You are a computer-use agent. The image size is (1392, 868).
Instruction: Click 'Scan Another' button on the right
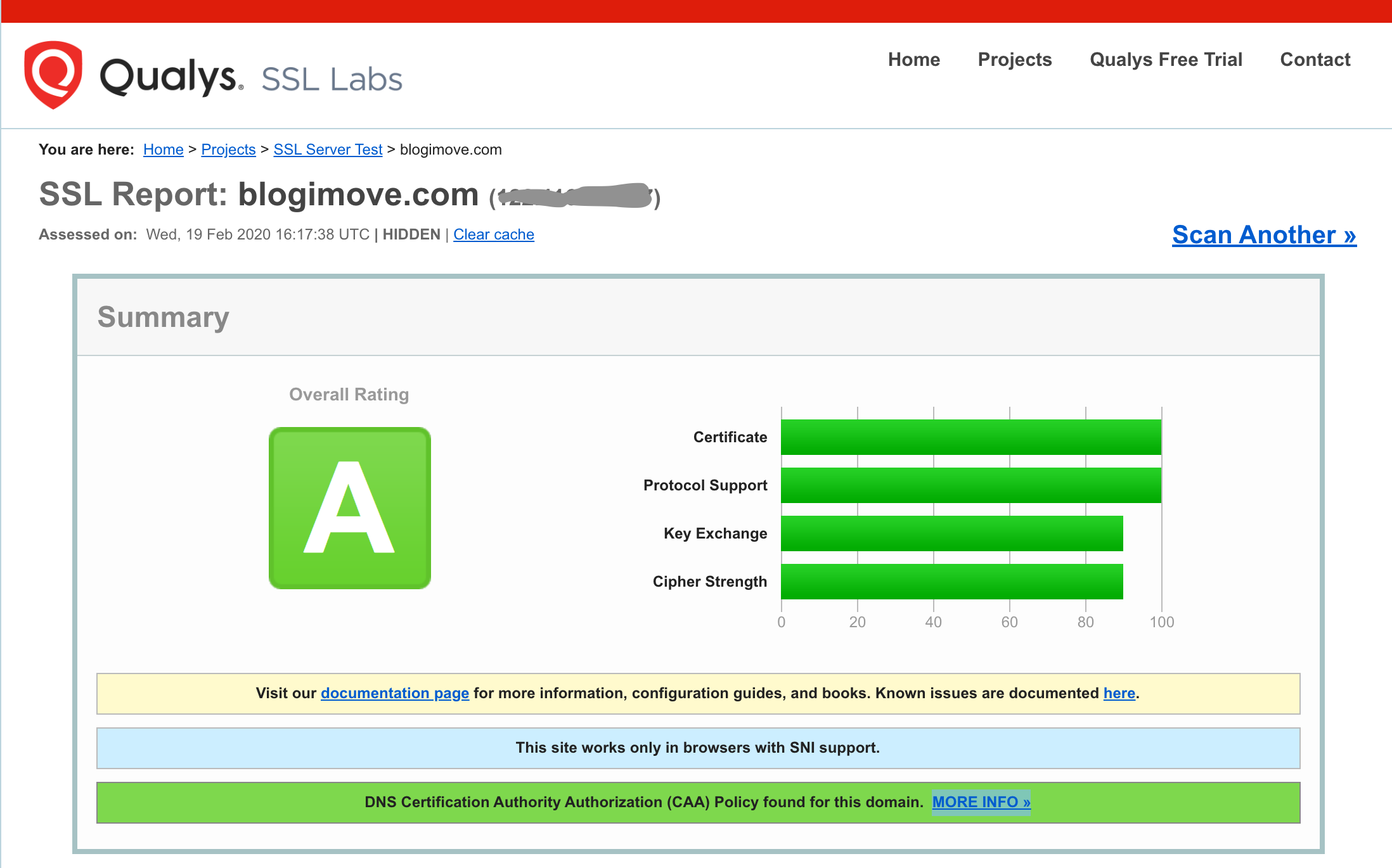point(1264,234)
